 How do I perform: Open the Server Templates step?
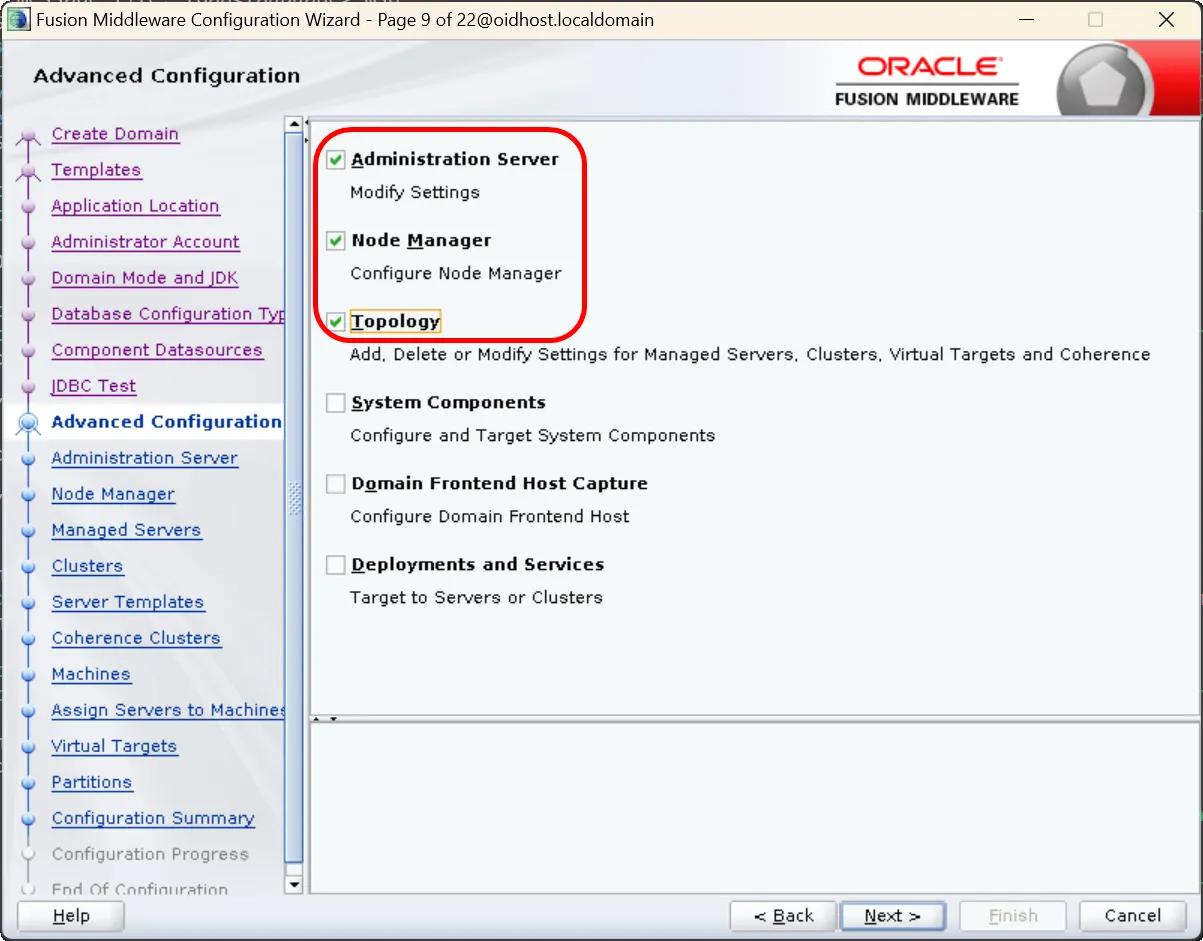tap(128, 602)
